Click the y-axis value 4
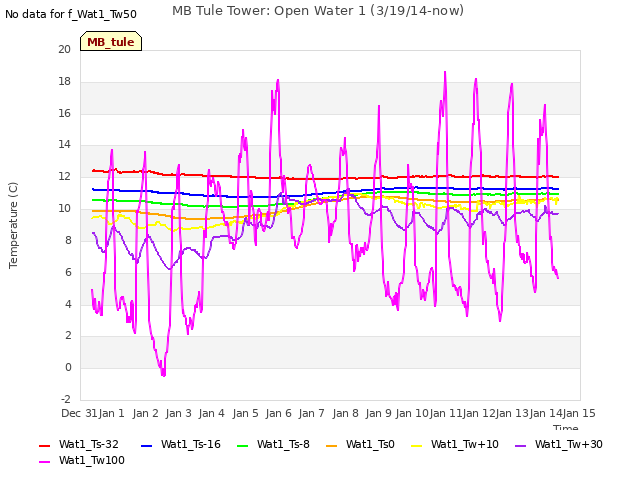The image size is (640, 480). (x=68, y=304)
